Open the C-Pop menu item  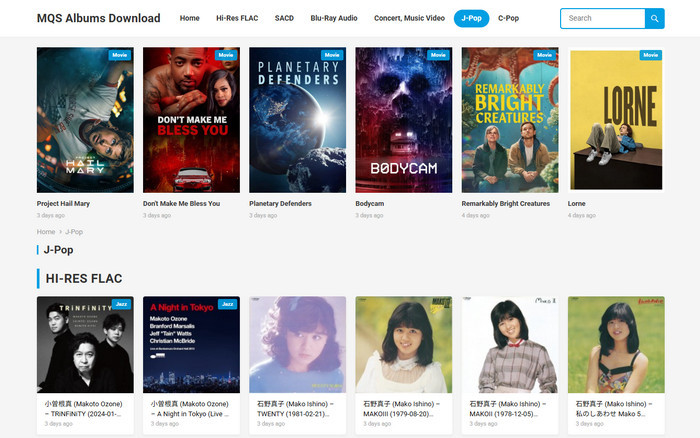[508, 18]
